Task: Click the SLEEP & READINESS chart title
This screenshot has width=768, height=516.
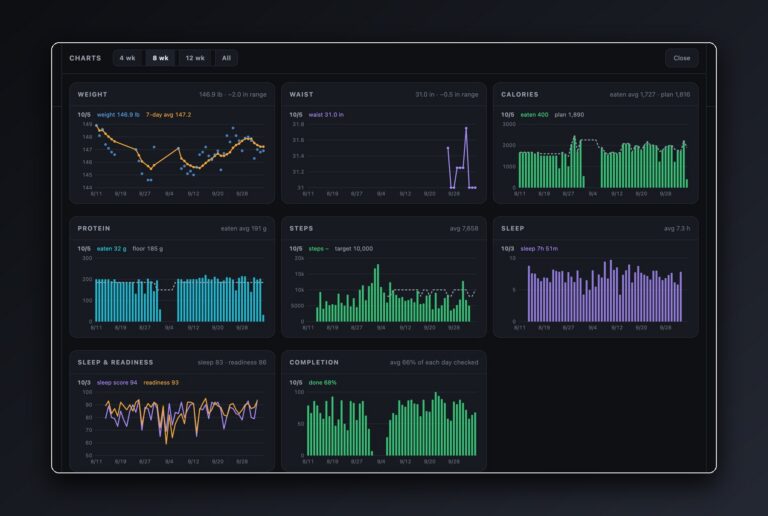Action: [x=115, y=362]
